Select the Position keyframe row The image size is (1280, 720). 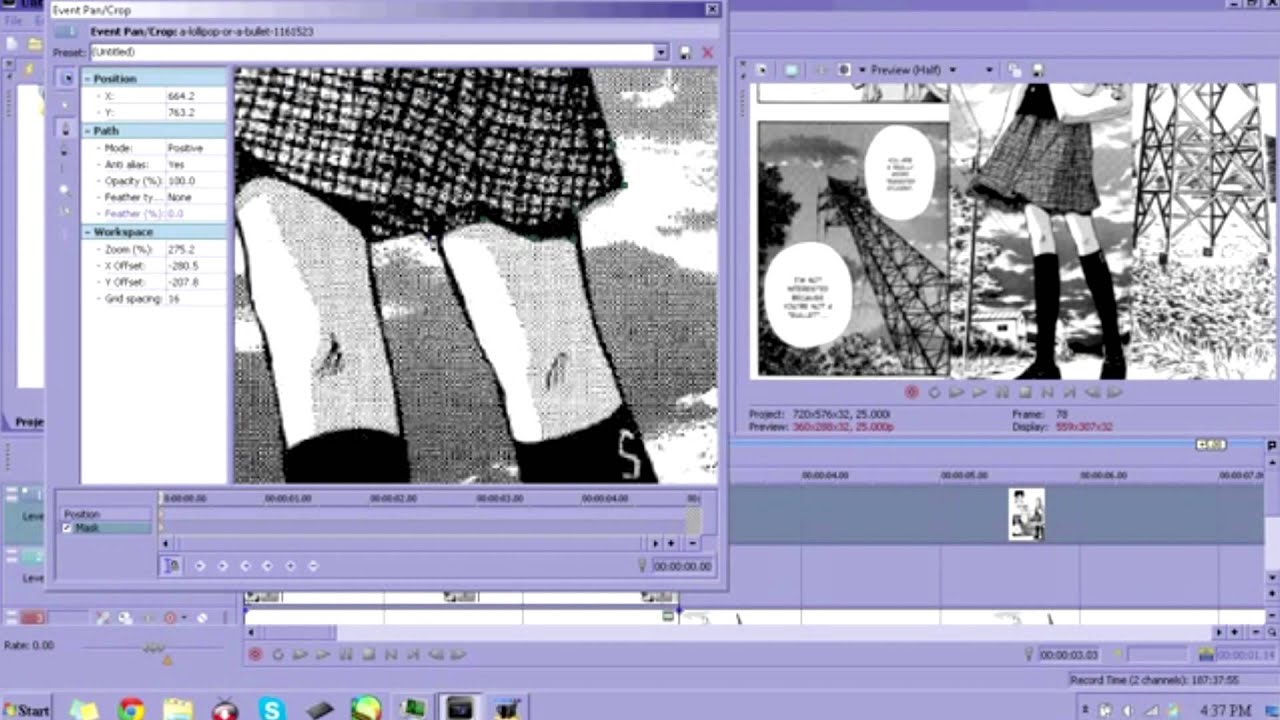[107, 514]
